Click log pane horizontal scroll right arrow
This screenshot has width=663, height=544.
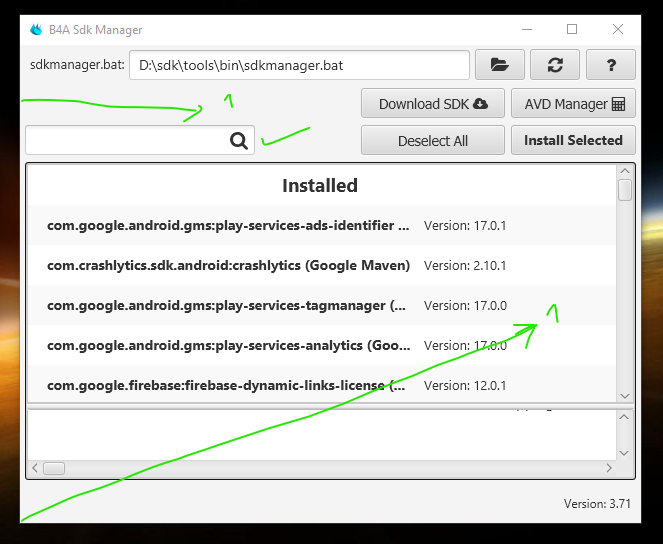(x=609, y=468)
